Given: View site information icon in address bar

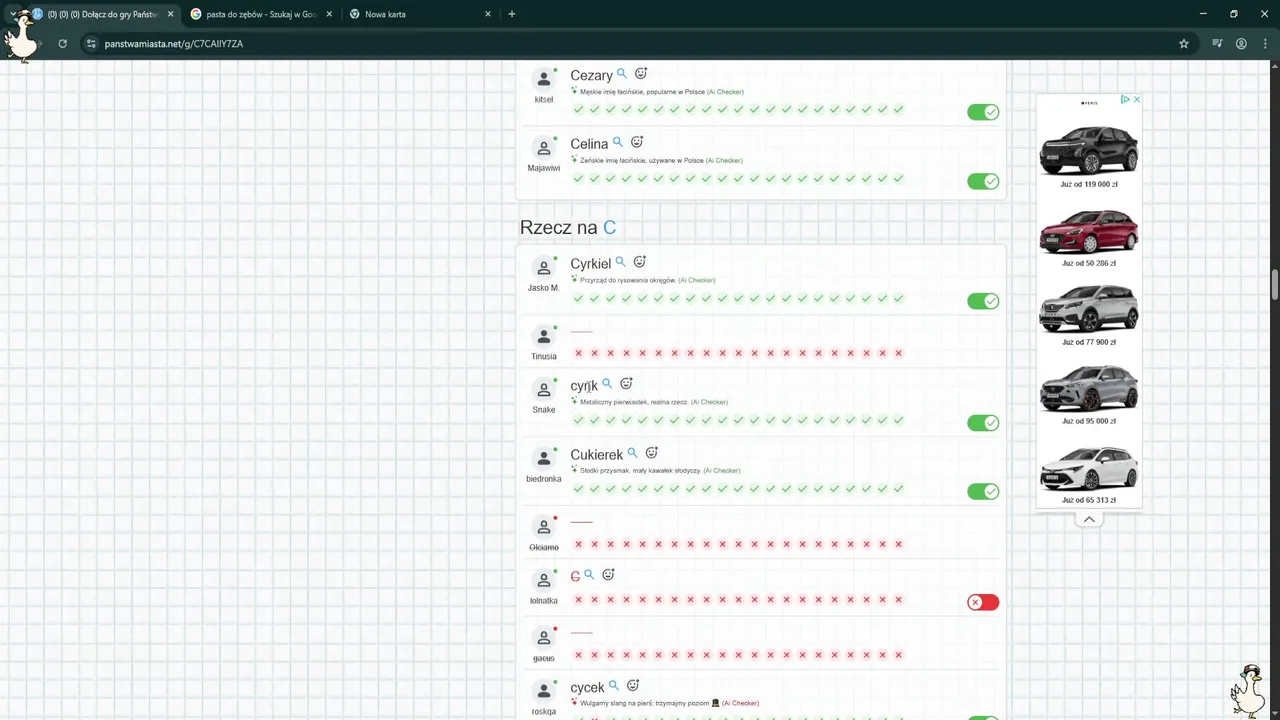Looking at the screenshot, I should [91, 44].
